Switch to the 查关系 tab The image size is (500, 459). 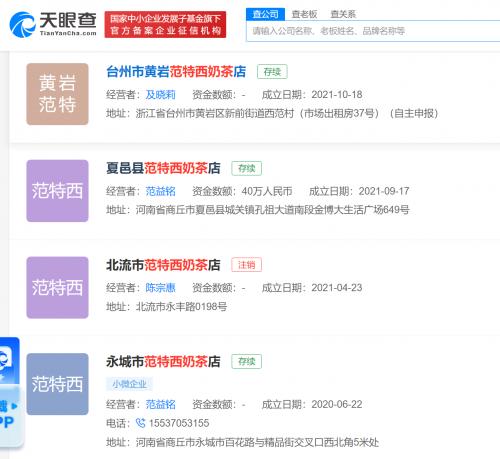(343, 14)
